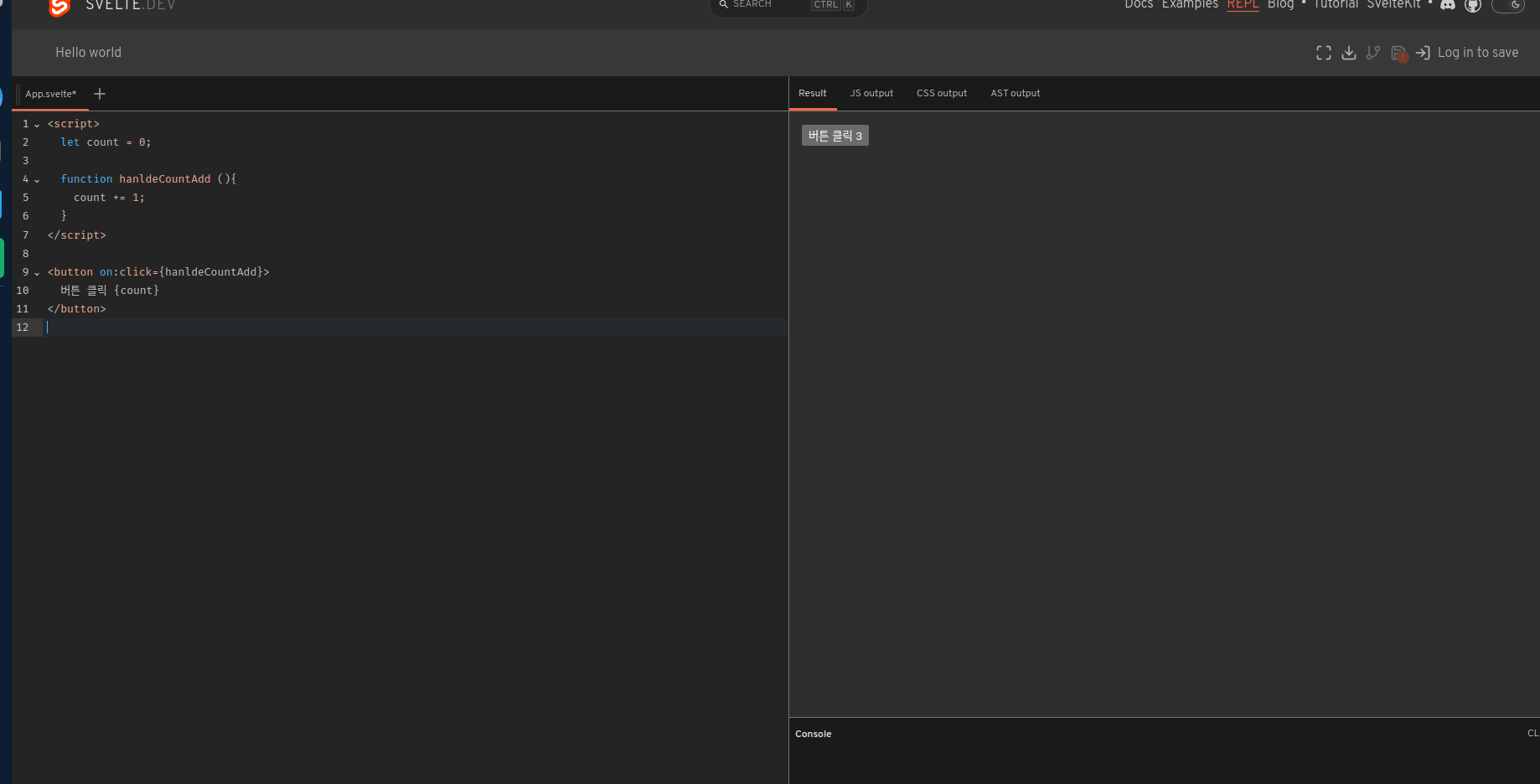Screen dimensions: 1540x784
Task: Click on 'let count = 0;' code line
Action: click(x=106, y=142)
